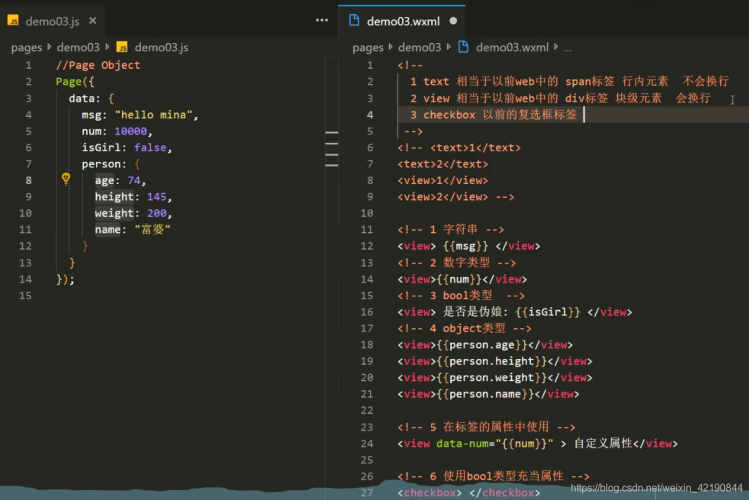
Task: Click the comment '2 view 相当于以前web中的 div标签'
Action: click(509, 98)
